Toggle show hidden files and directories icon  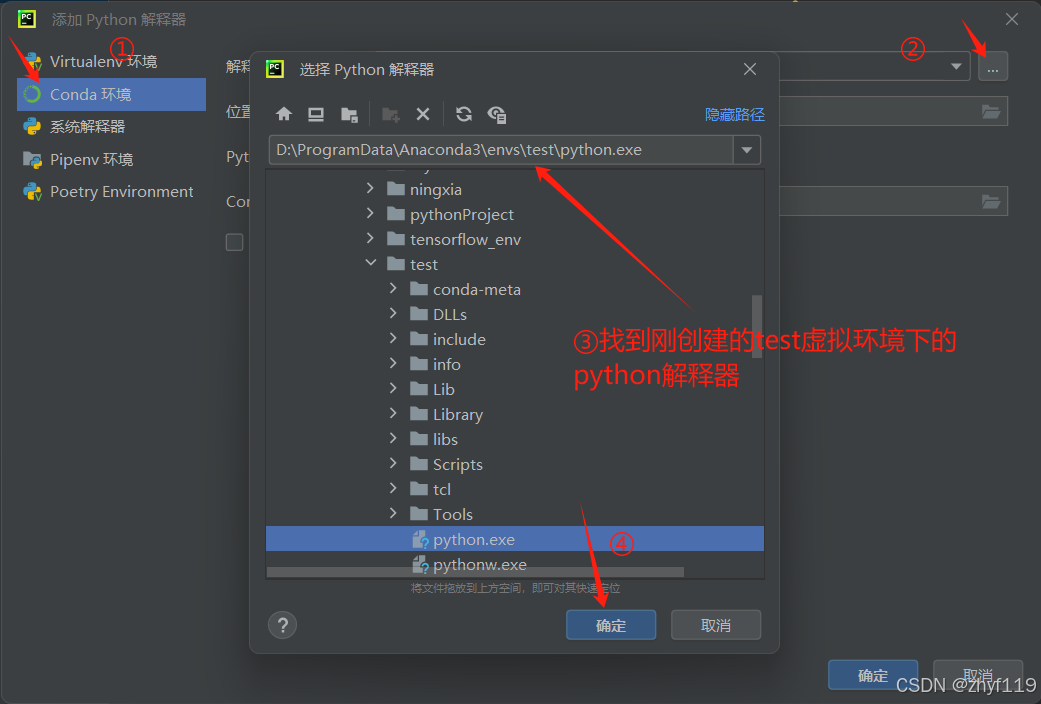coord(497,114)
